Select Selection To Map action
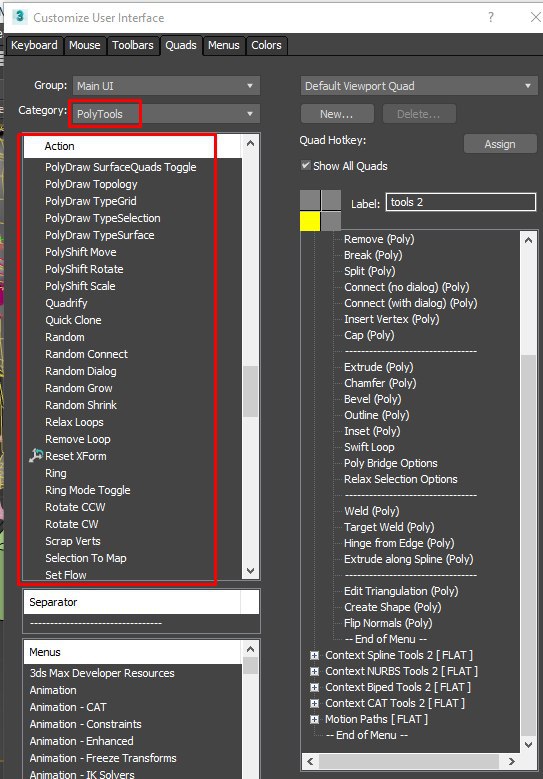The image size is (543, 779). pos(85,558)
